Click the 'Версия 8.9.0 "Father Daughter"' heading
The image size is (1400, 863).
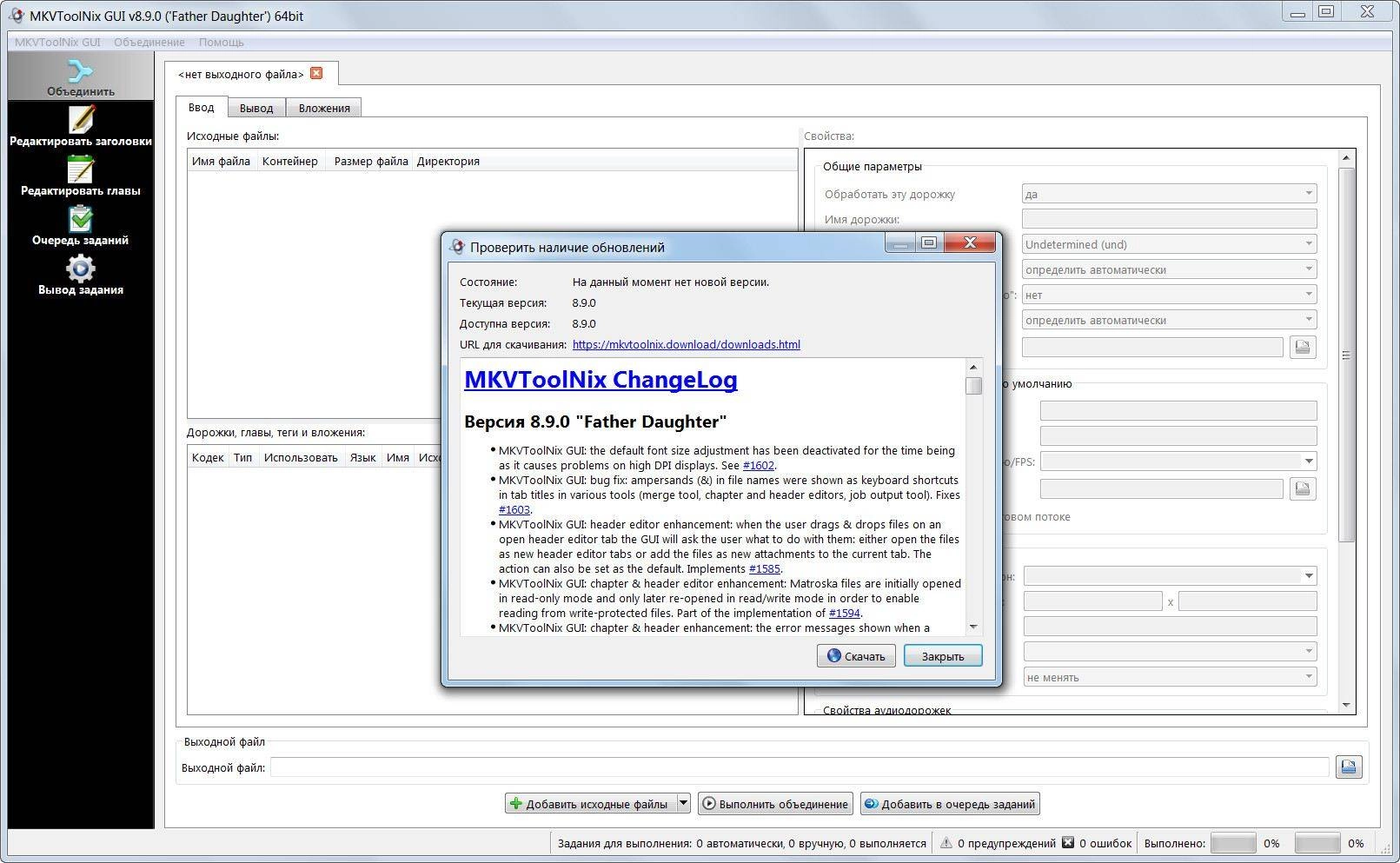point(595,422)
